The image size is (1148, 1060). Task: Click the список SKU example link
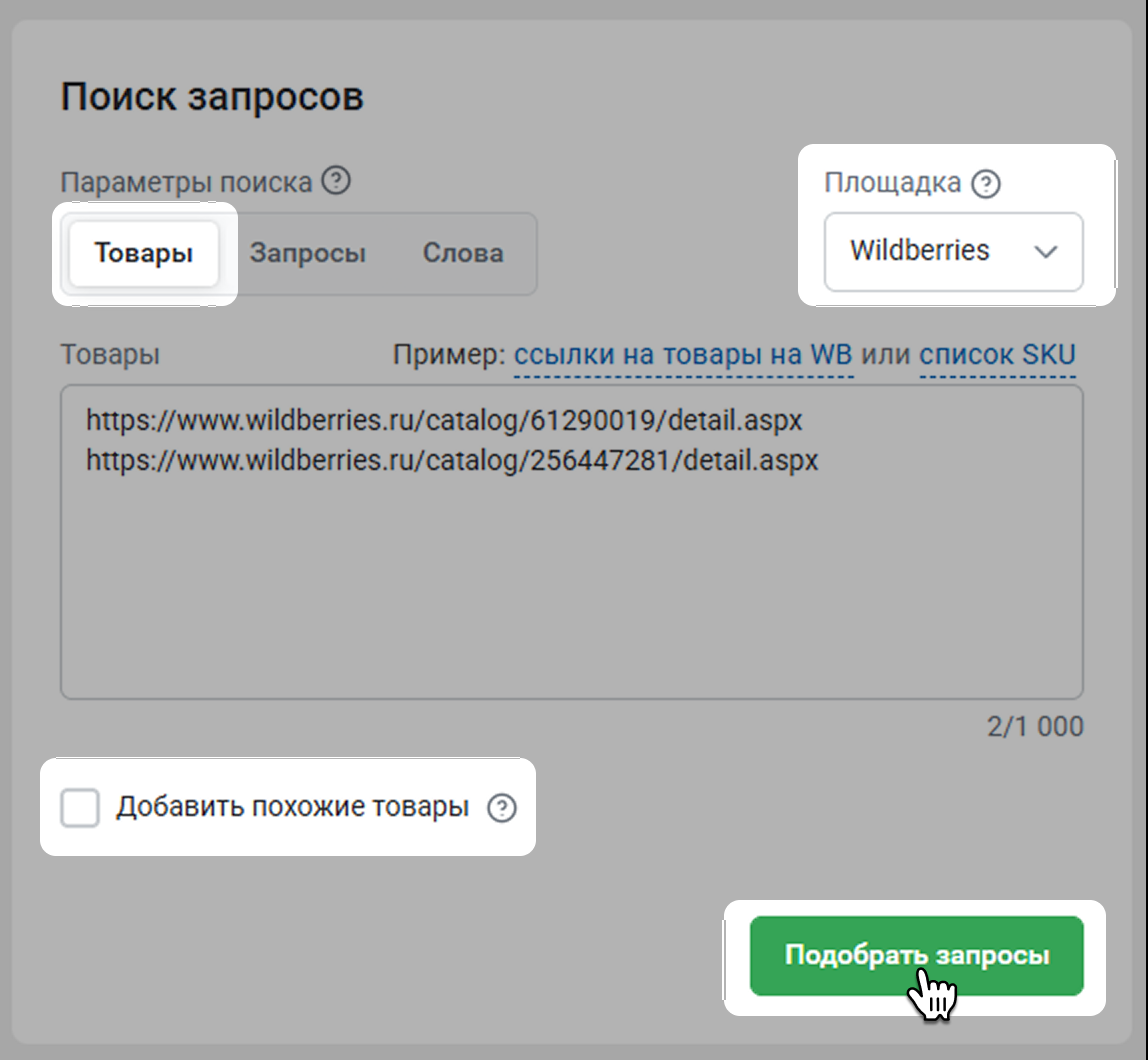(x=997, y=356)
